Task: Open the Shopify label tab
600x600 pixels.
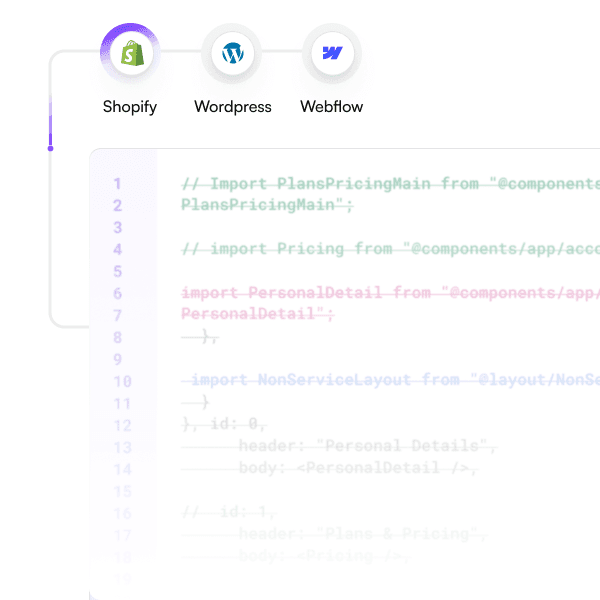Action: 130,107
